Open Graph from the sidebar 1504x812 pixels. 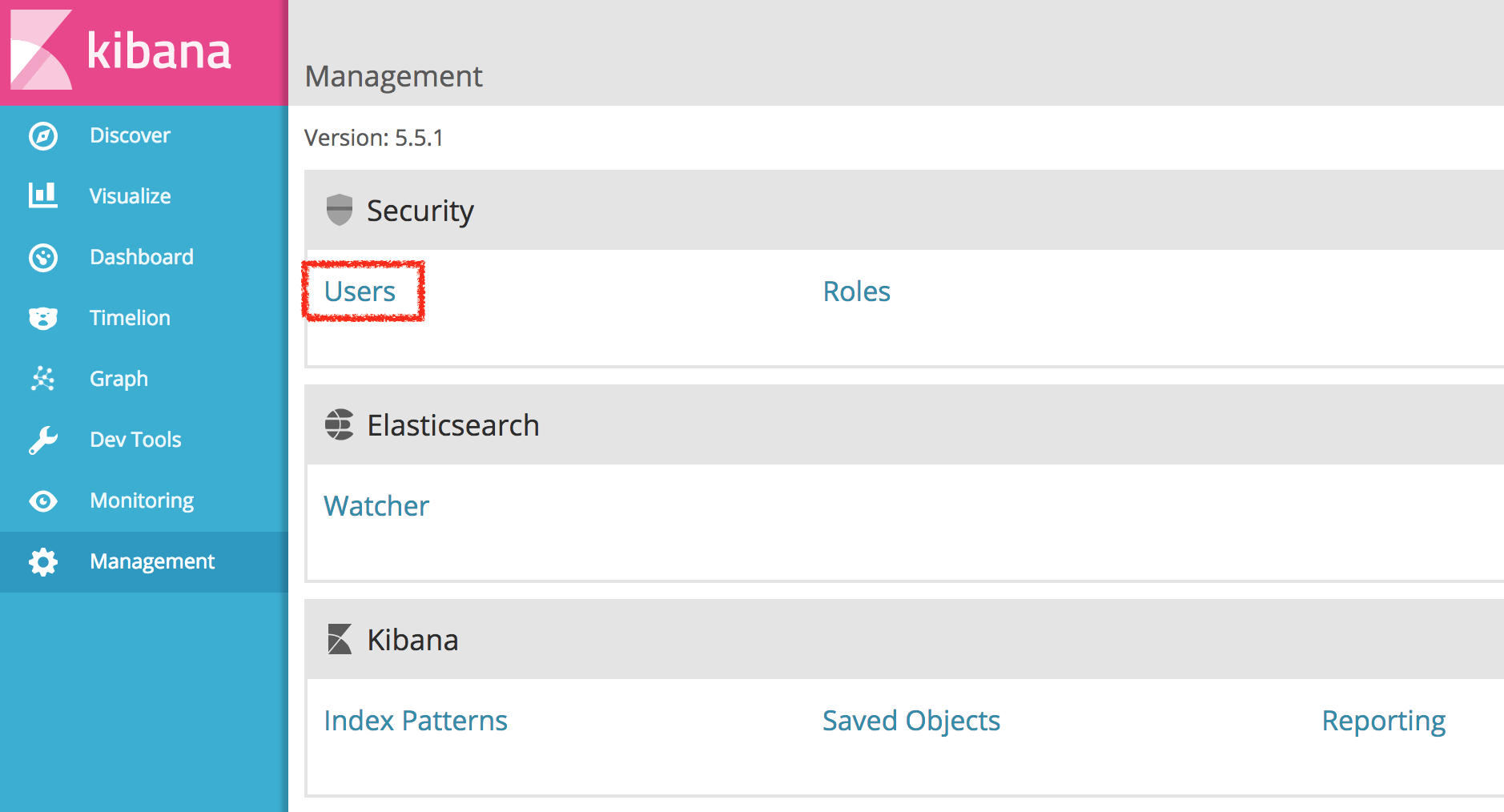(144, 379)
